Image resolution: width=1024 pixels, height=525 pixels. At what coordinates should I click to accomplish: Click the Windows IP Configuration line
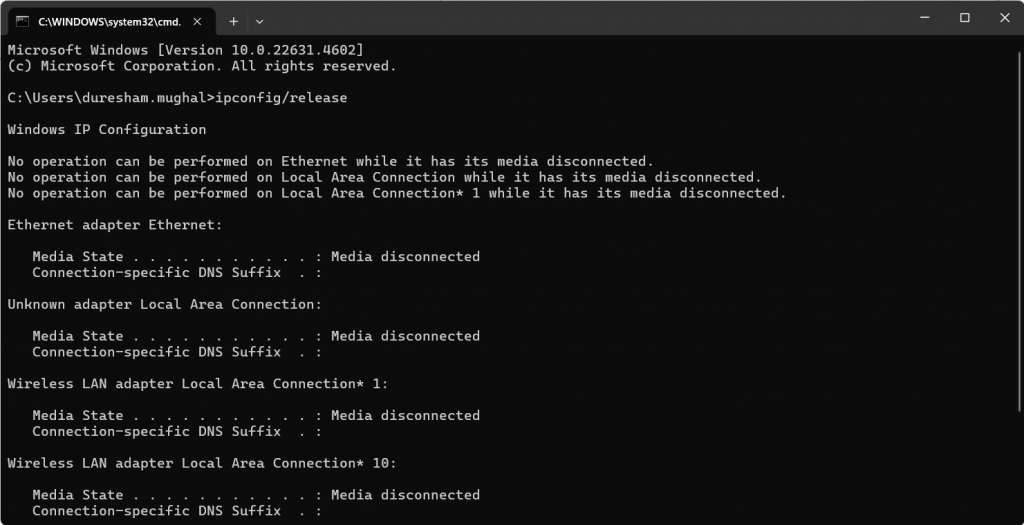pos(107,129)
